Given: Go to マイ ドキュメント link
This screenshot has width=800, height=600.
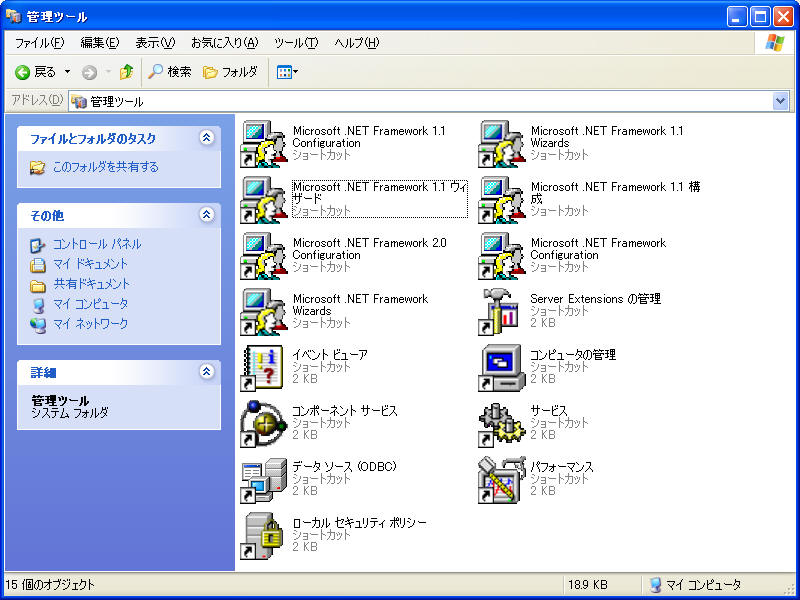Looking at the screenshot, I should pos(90,264).
